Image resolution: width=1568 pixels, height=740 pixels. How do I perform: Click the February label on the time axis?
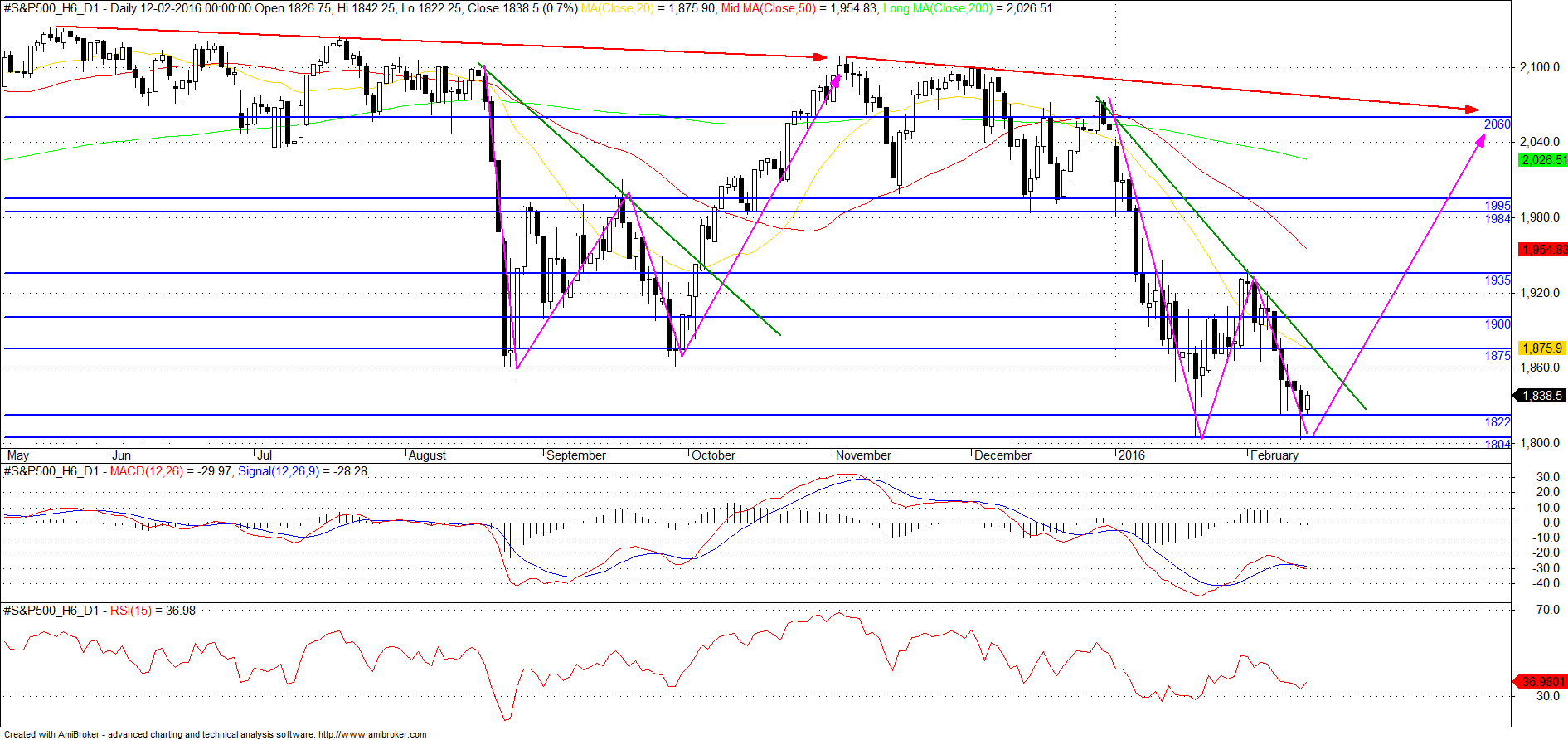pyautogui.click(x=1274, y=455)
